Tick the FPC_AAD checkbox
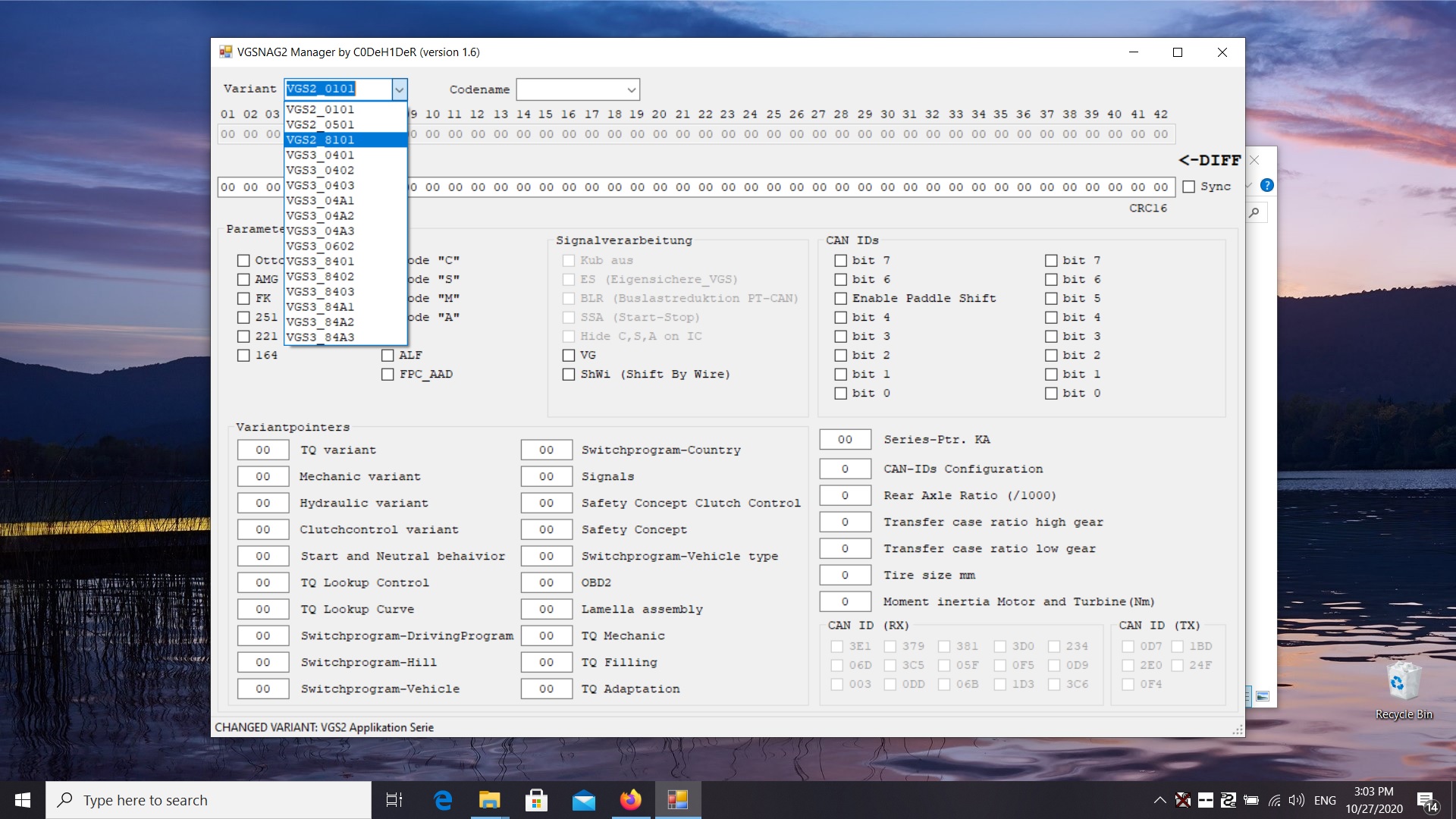Screen dimensions: 1456x819 [x=388, y=375]
